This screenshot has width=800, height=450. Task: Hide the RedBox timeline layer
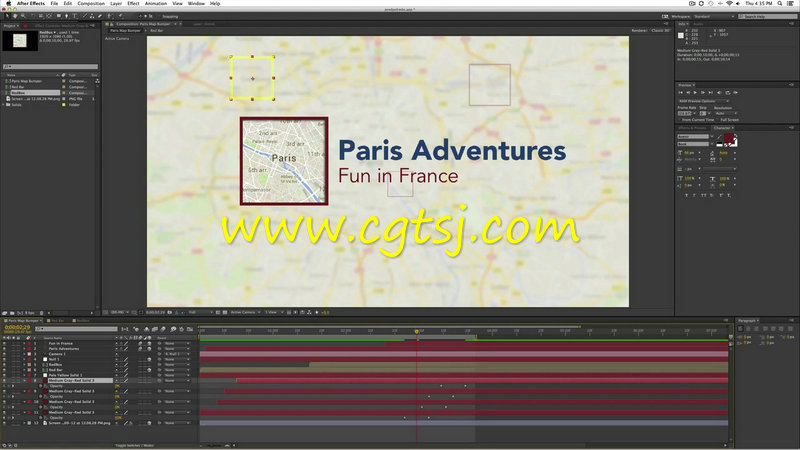[x=4, y=365]
